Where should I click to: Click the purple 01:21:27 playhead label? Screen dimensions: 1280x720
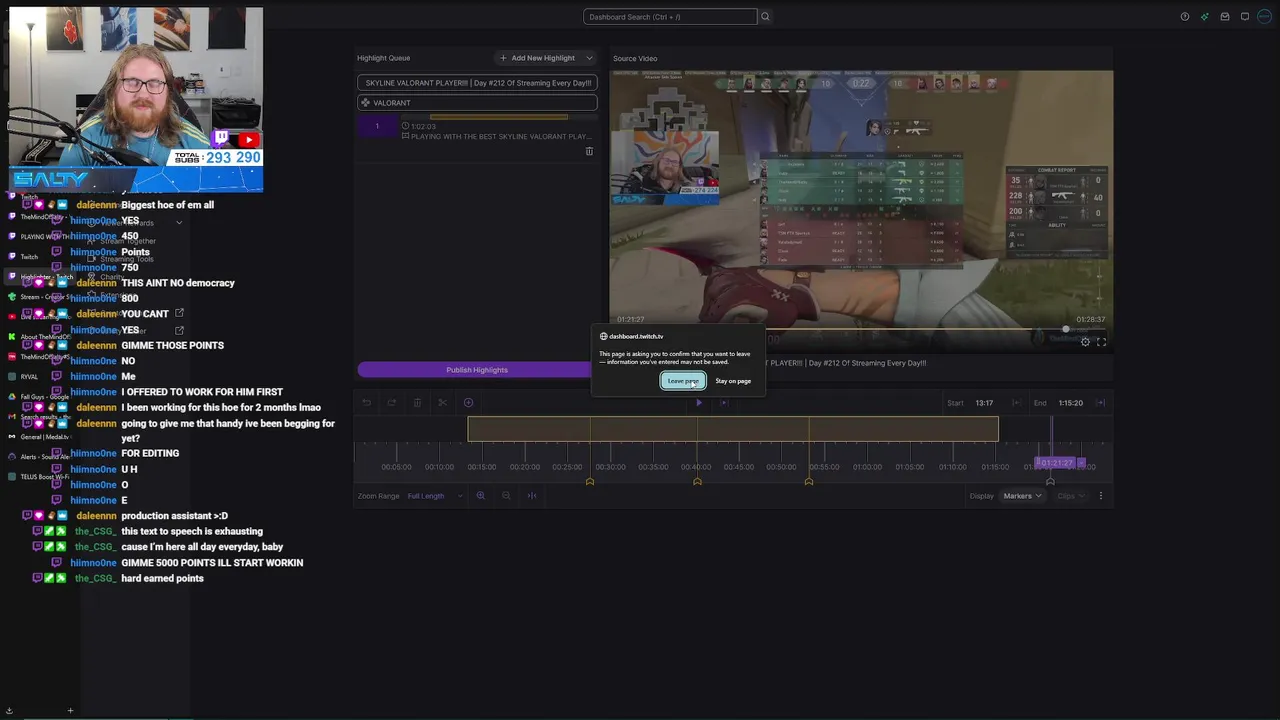click(x=1055, y=463)
